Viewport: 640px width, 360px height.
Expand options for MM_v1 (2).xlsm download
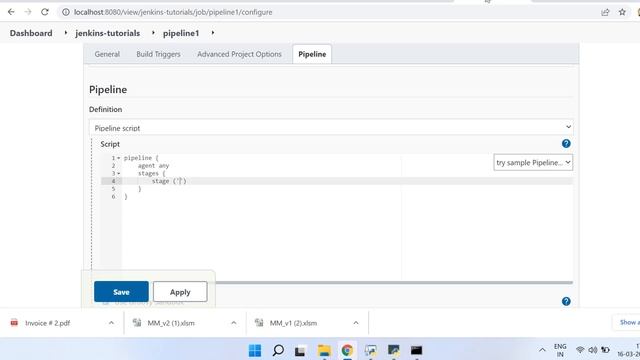pyautogui.click(x=356, y=323)
